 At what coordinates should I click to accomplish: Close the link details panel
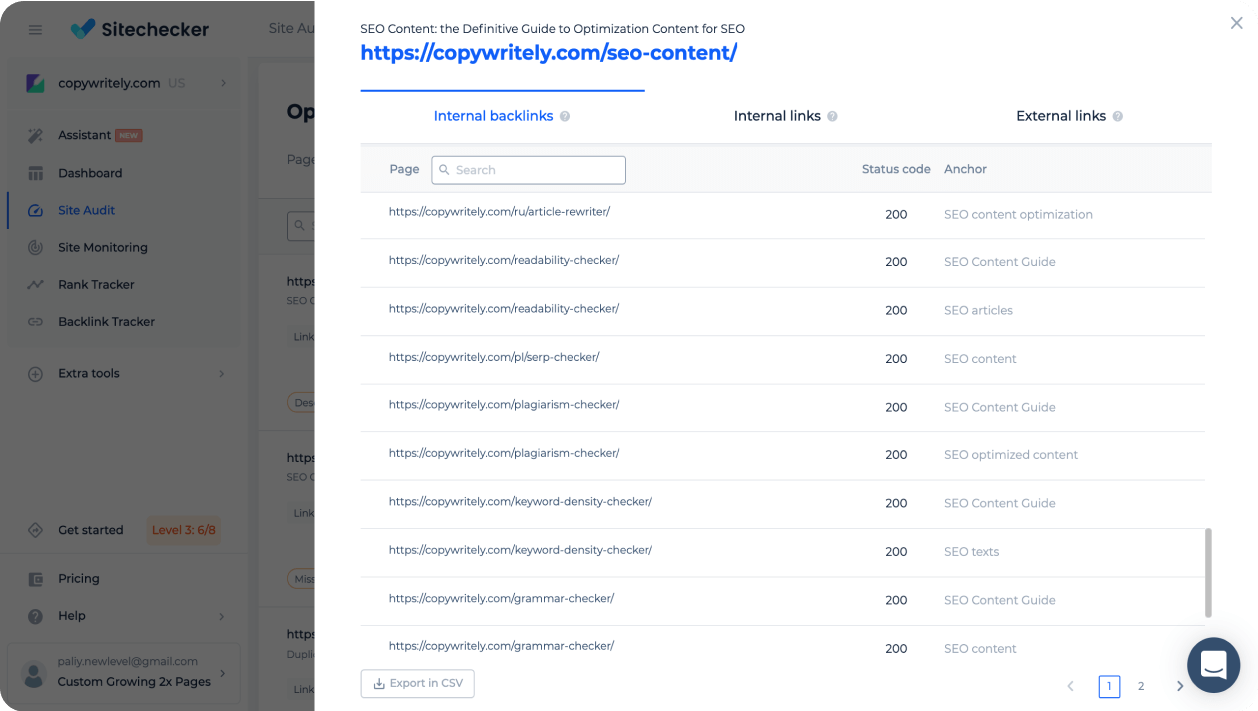[1237, 23]
